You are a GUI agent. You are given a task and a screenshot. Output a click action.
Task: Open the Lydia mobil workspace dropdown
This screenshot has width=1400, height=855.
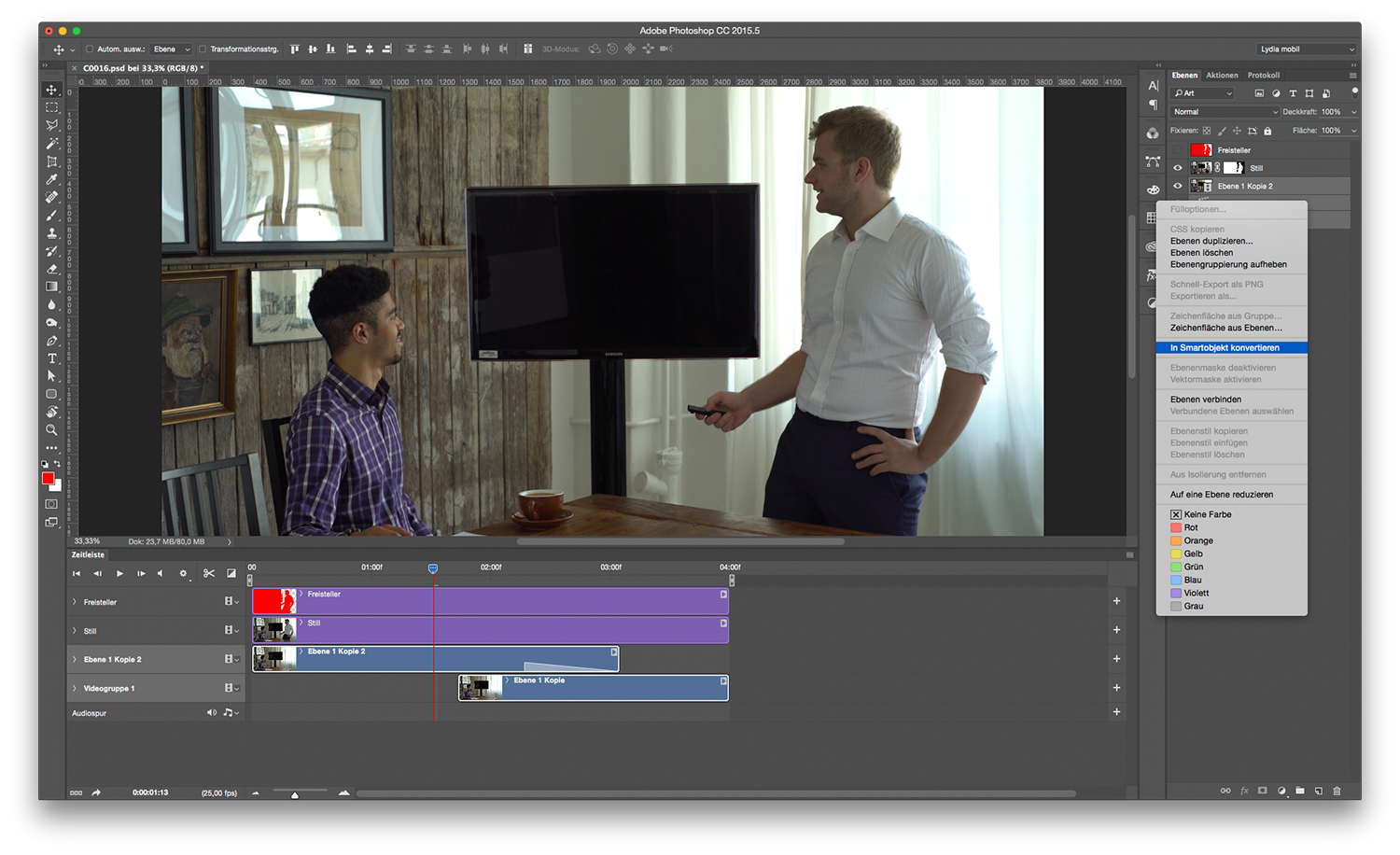[x=1306, y=49]
